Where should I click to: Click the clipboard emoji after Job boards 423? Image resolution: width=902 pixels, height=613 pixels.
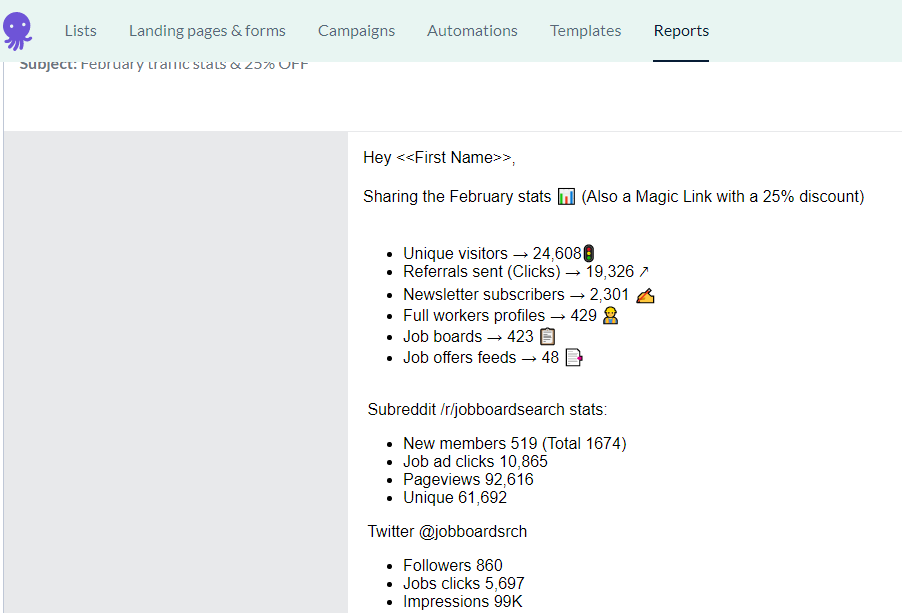[x=548, y=336]
